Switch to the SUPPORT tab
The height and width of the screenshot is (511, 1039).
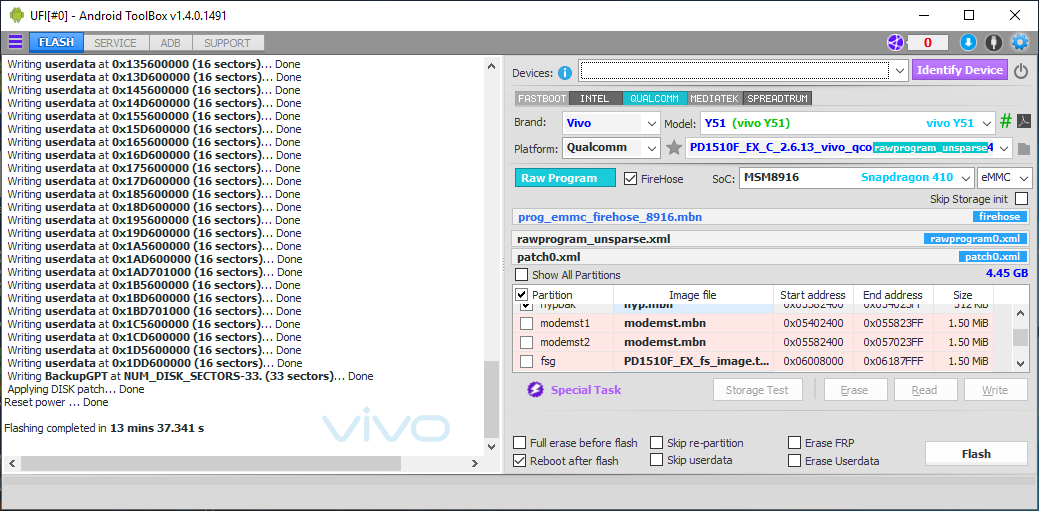227,43
